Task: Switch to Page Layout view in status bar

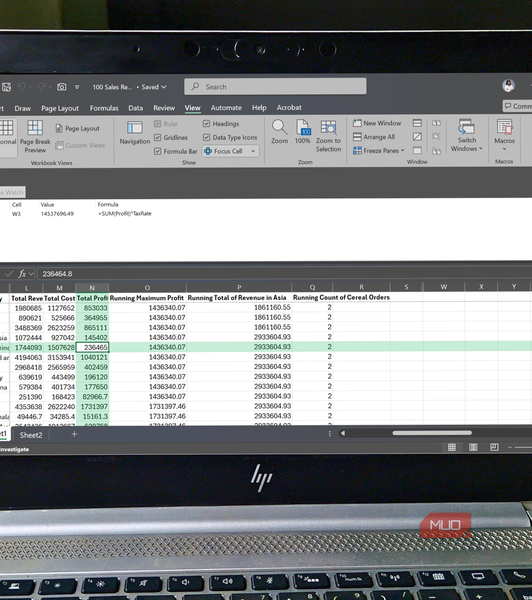Action: [473, 447]
